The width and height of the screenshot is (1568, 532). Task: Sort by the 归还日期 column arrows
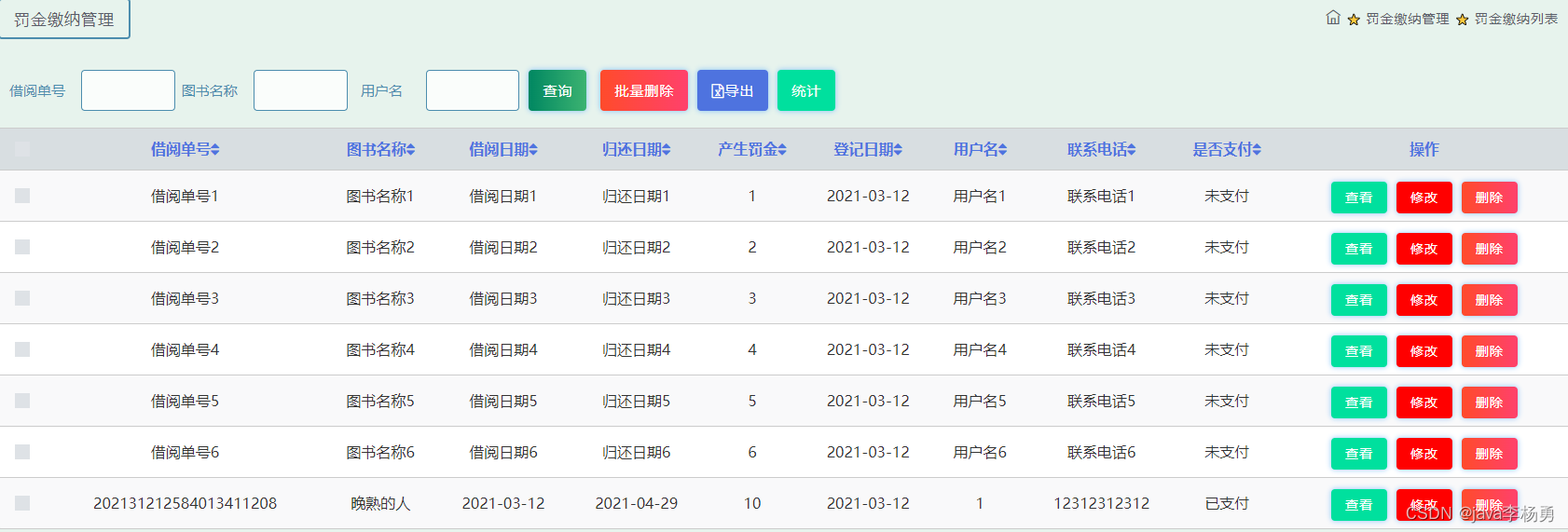pos(667,150)
